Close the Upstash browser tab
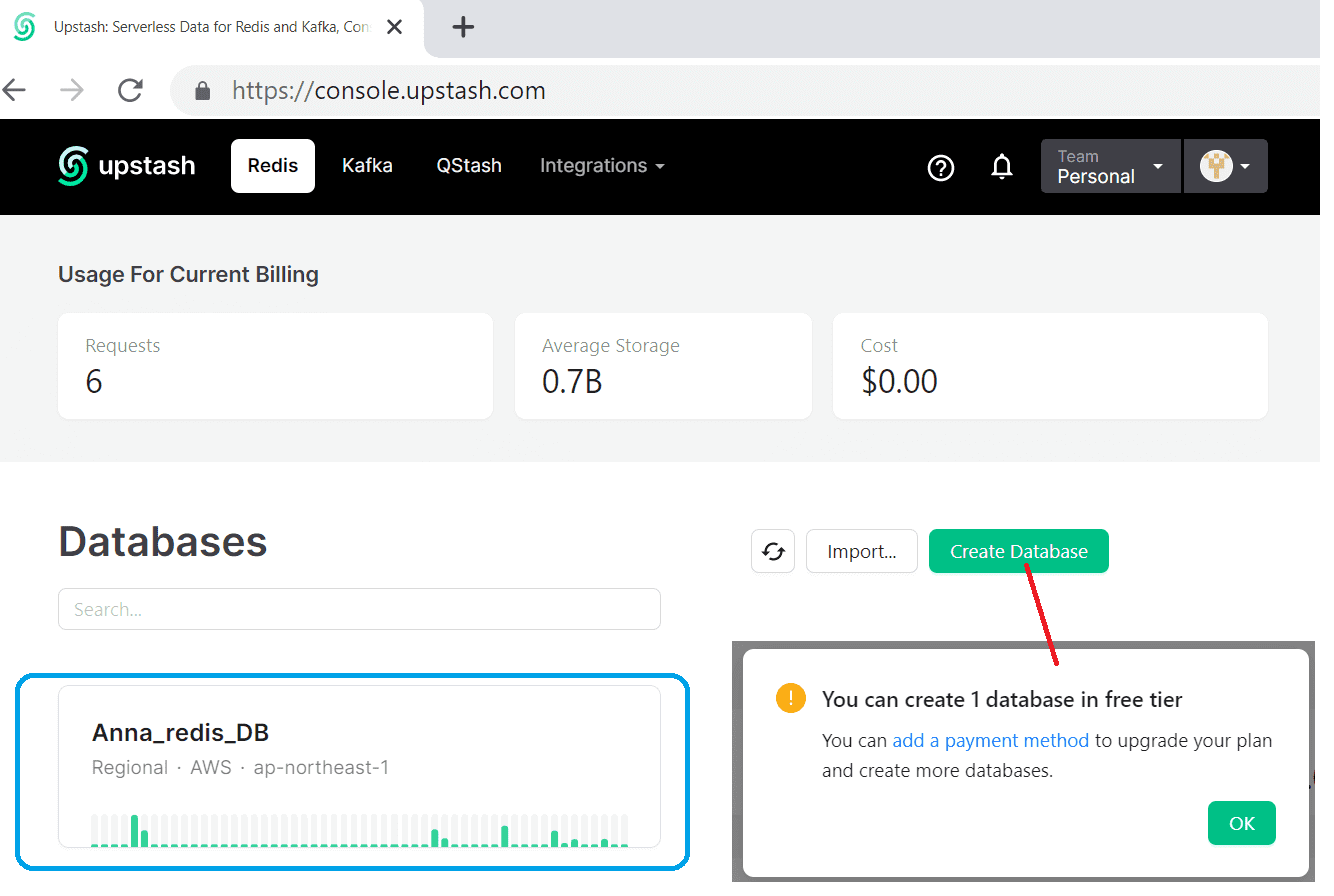 point(395,27)
